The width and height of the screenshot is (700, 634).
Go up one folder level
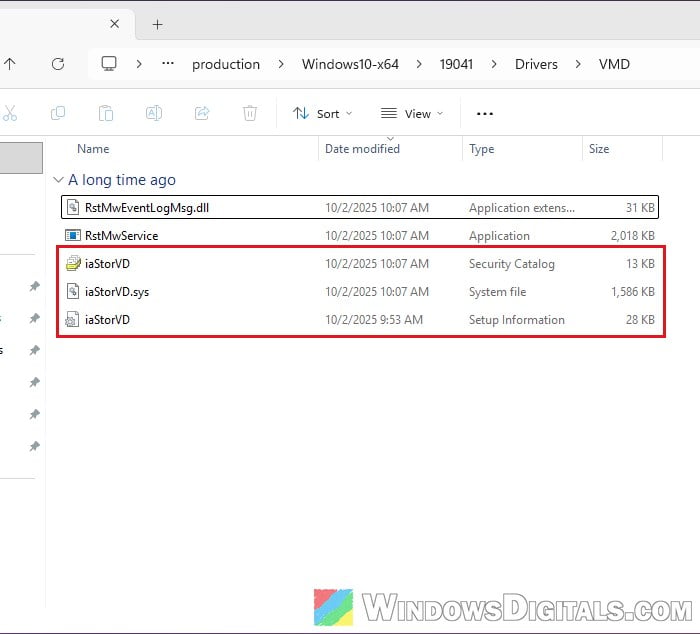pyautogui.click(x=10, y=64)
